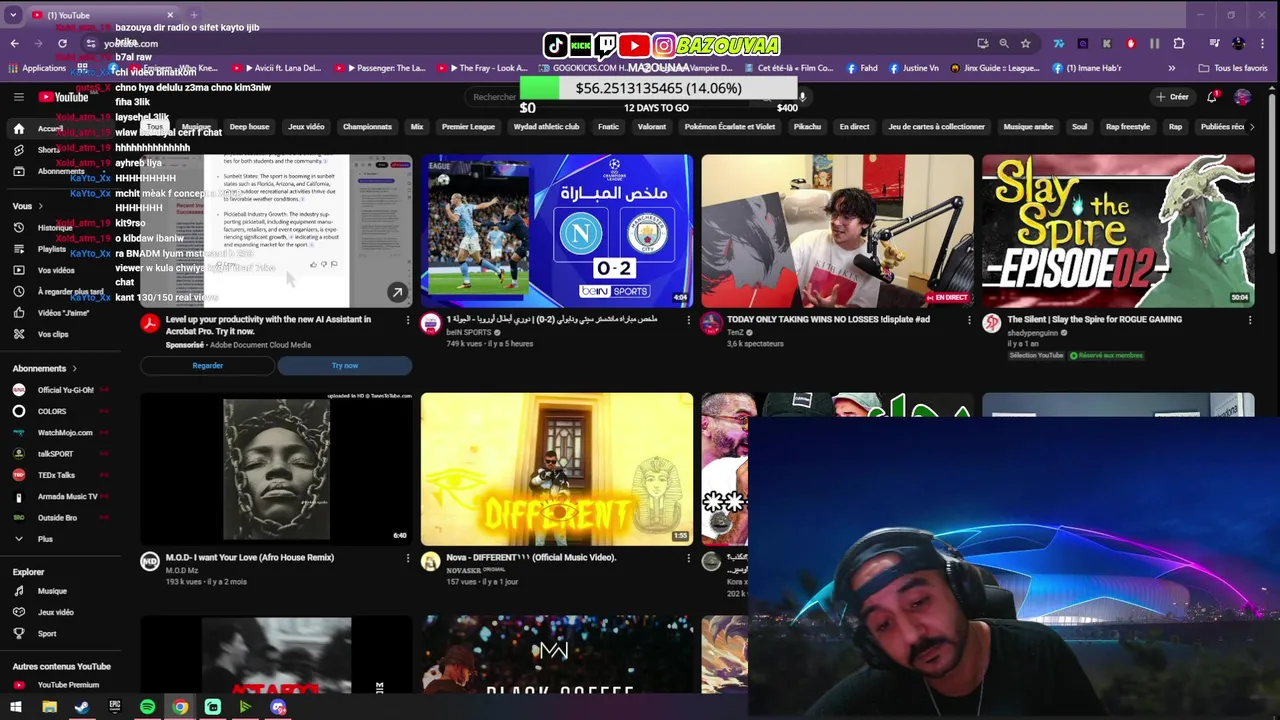The image size is (1280, 720).
Task: Select the Premier League chip
Action: (468, 127)
